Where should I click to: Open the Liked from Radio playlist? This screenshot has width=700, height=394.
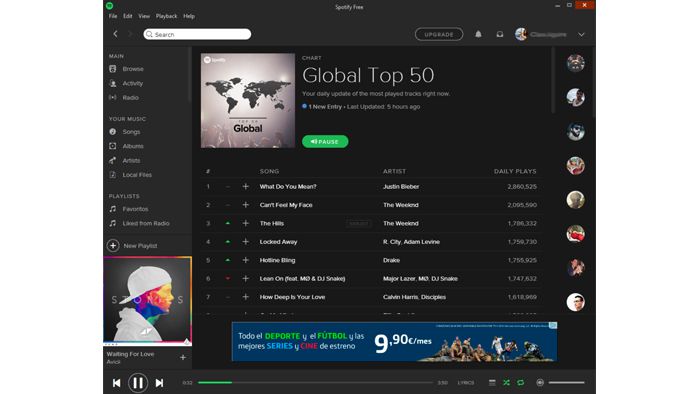146,223
